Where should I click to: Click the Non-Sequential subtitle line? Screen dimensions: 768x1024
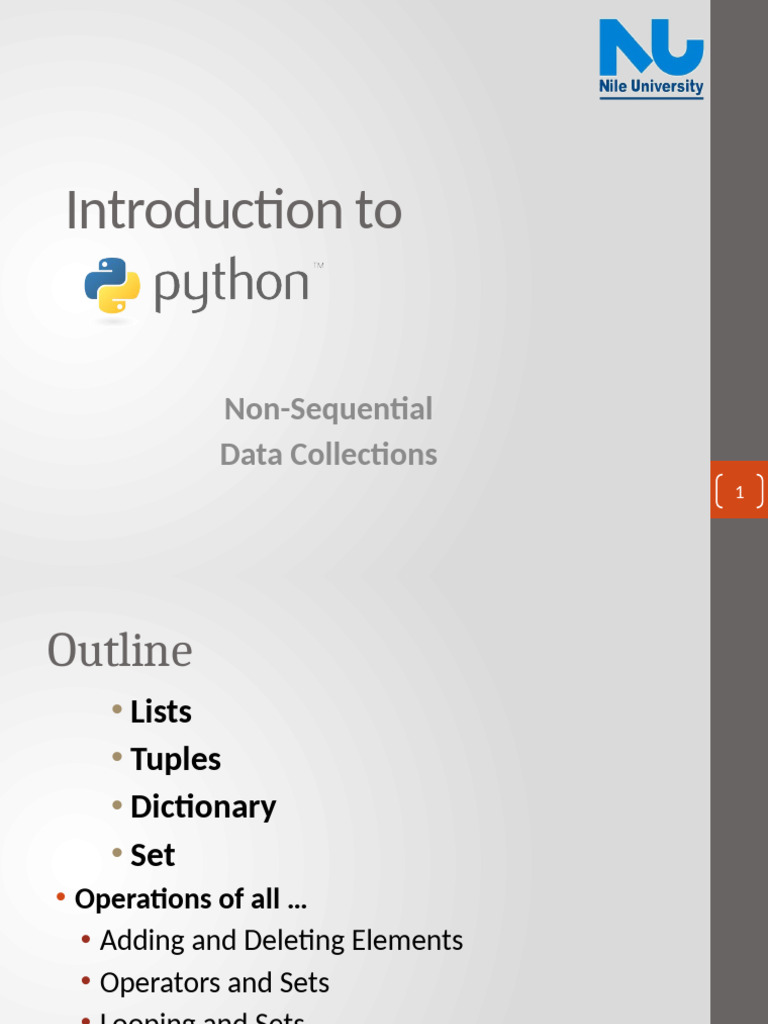point(328,409)
